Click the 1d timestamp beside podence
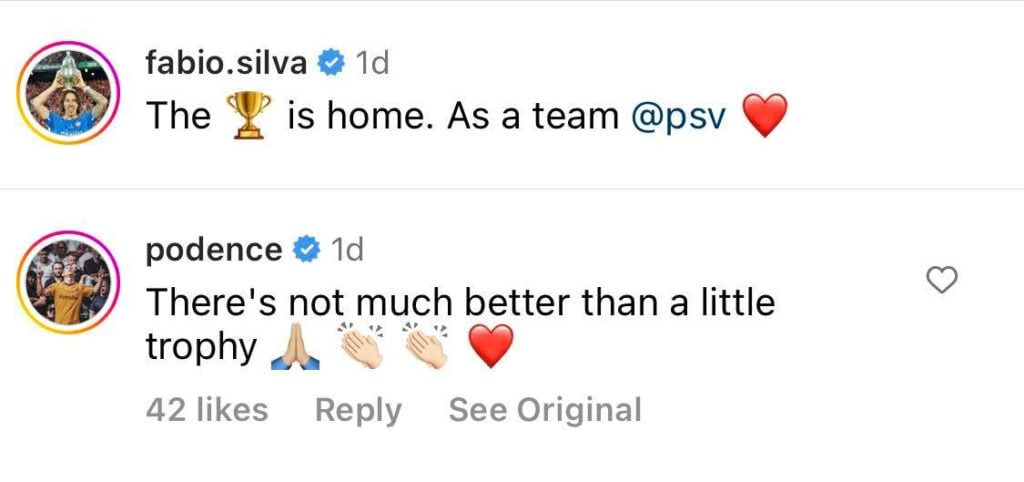This screenshot has height=482, width=1024. (x=346, y=251)
